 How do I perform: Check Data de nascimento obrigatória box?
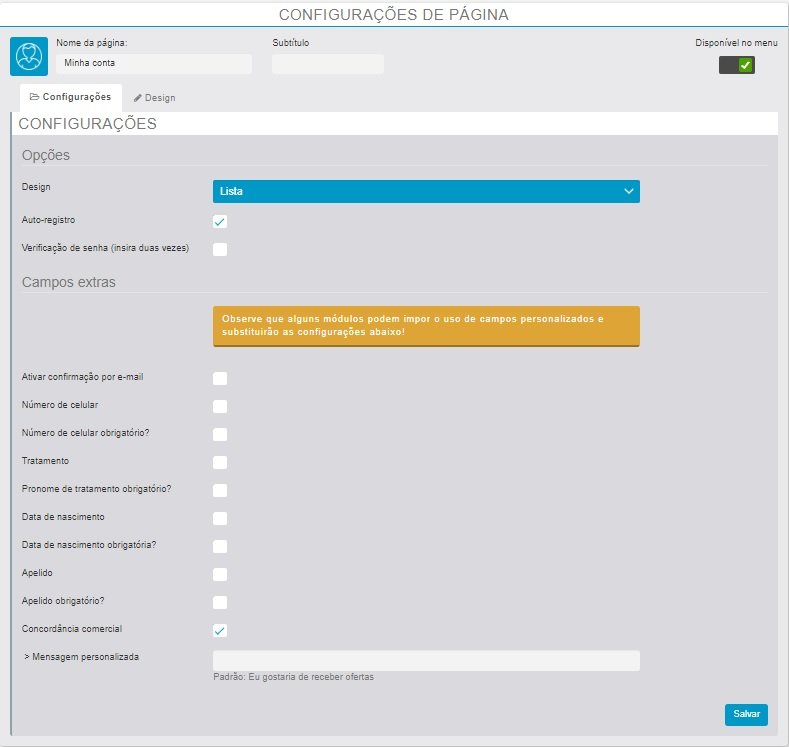[220, 546]
